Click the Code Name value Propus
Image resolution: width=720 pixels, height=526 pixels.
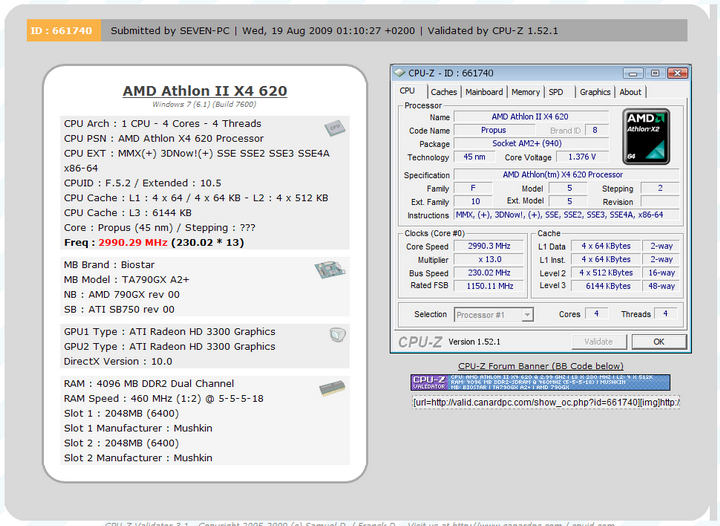click(x=493, y=130)
